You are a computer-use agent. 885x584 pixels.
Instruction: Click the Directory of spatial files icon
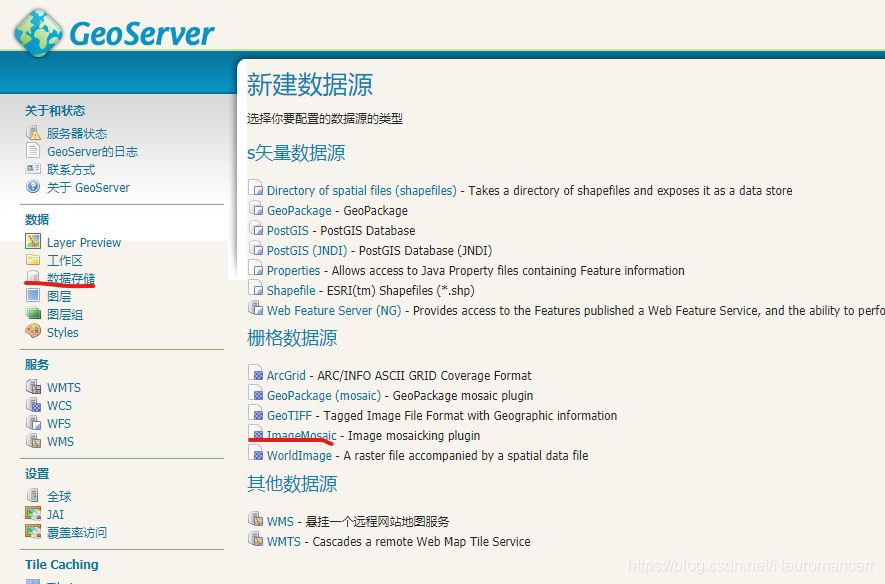[256, 188]
